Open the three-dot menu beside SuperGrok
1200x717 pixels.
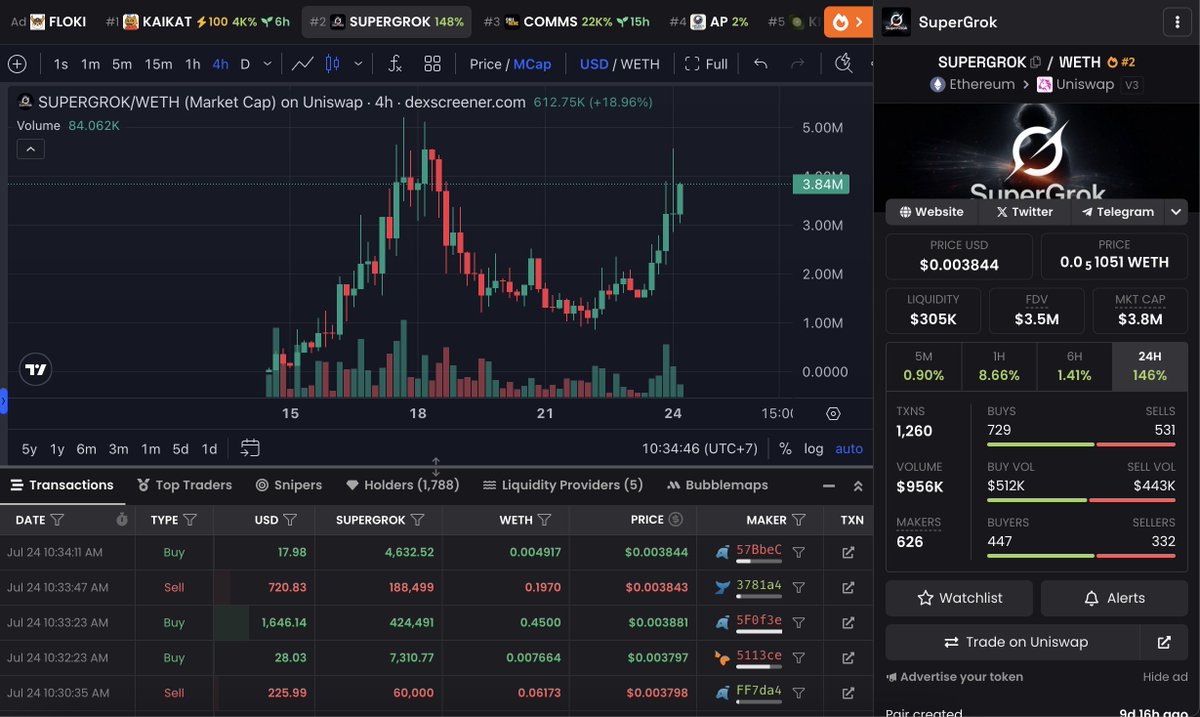click(x=1176, y=22)
